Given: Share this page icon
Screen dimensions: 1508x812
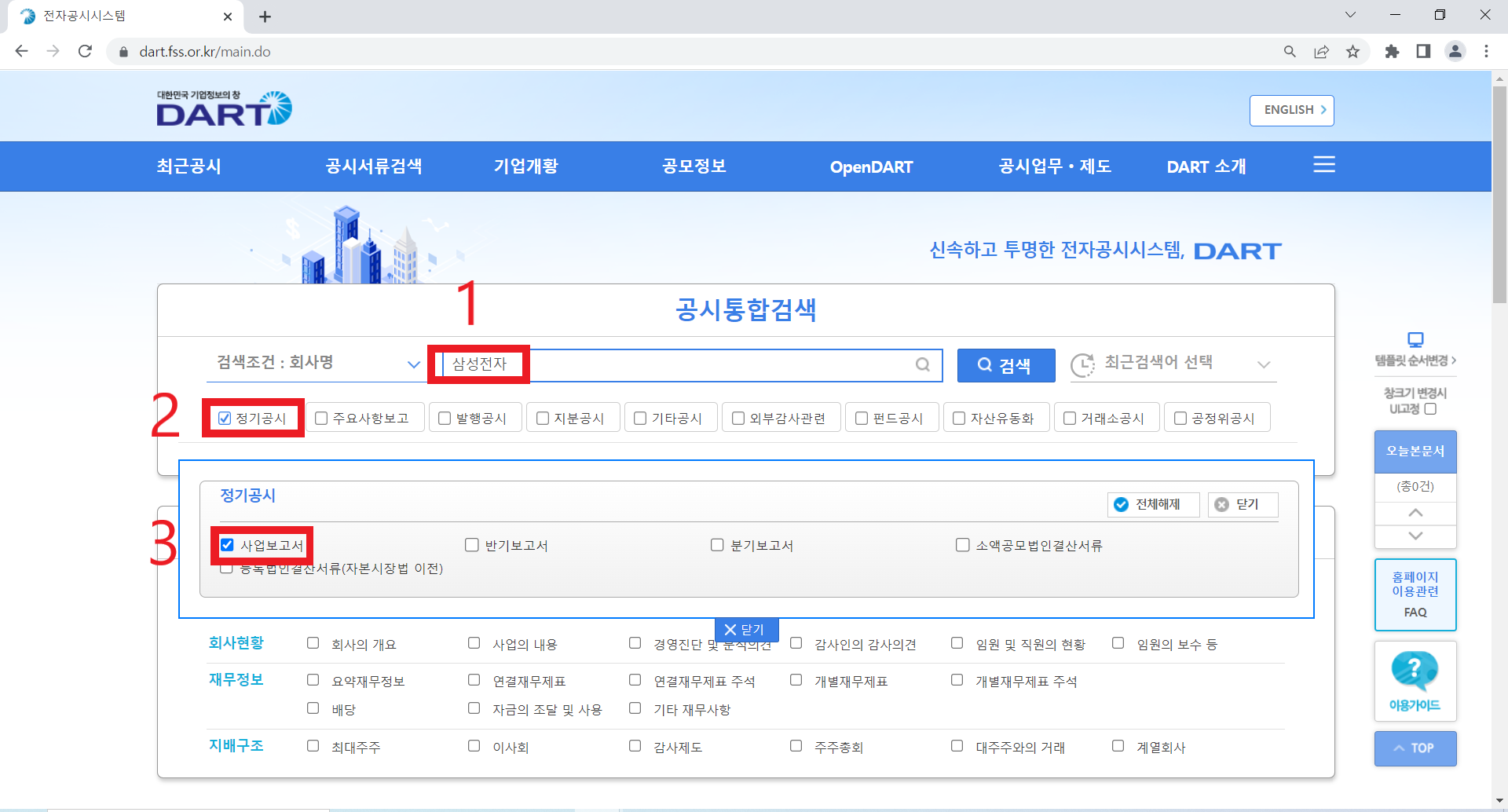Looking at the screenshot, I should [x=1321, y=51].
